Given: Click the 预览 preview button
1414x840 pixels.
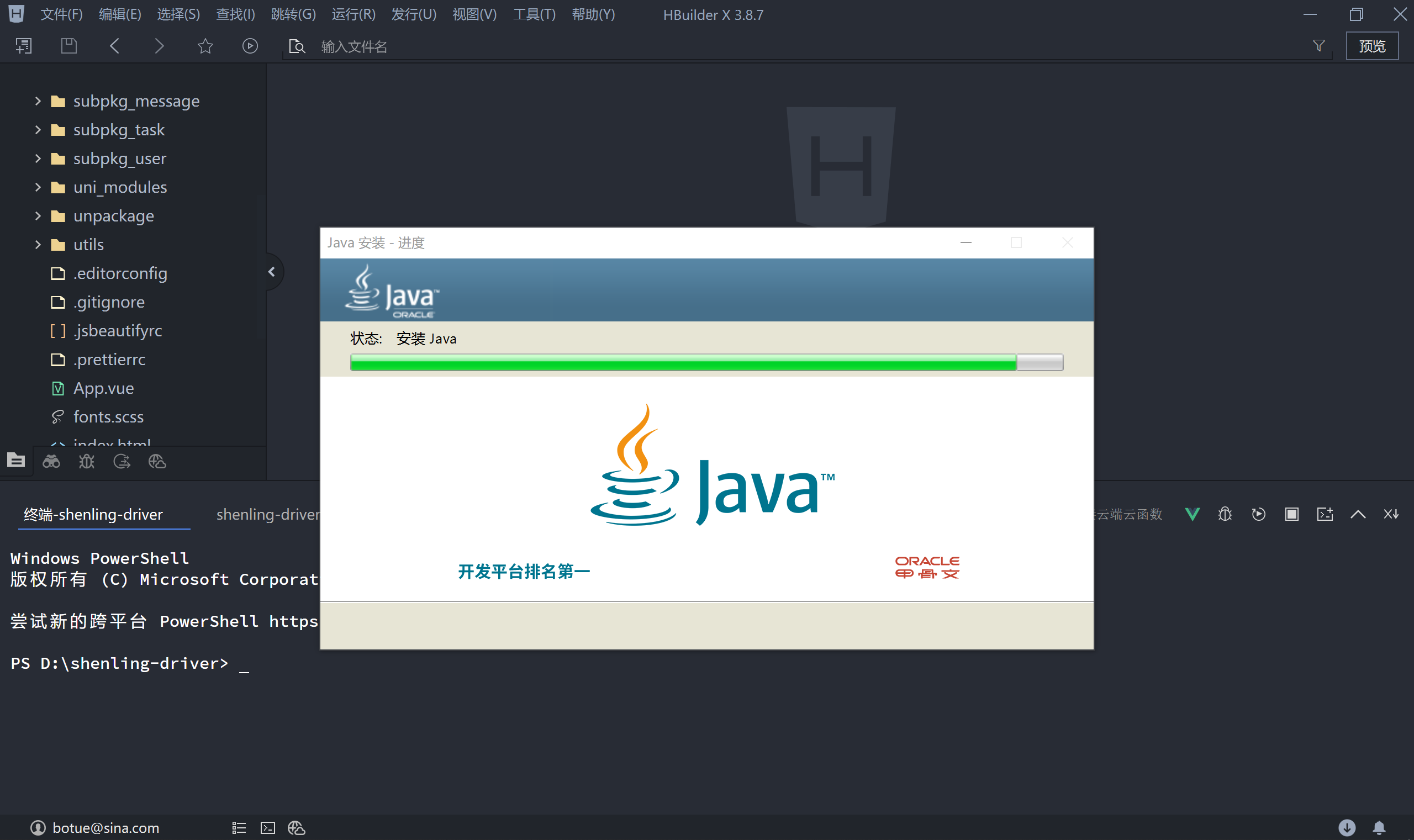Looking at the screenshot, I should 1371,46.
